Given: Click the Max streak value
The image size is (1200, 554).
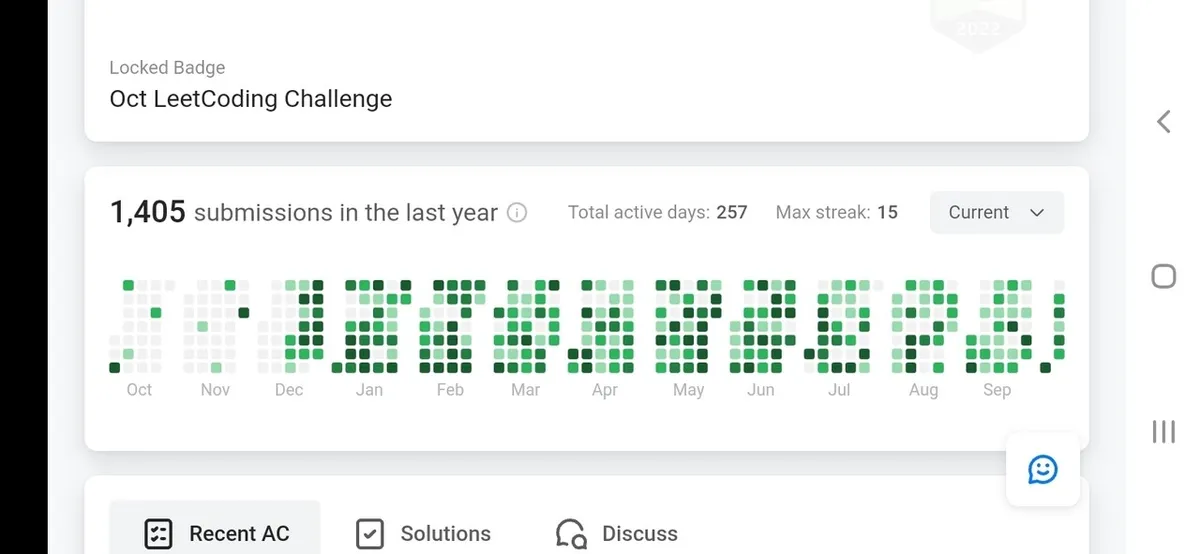Looking at the screenshot, I should [886, 213].
